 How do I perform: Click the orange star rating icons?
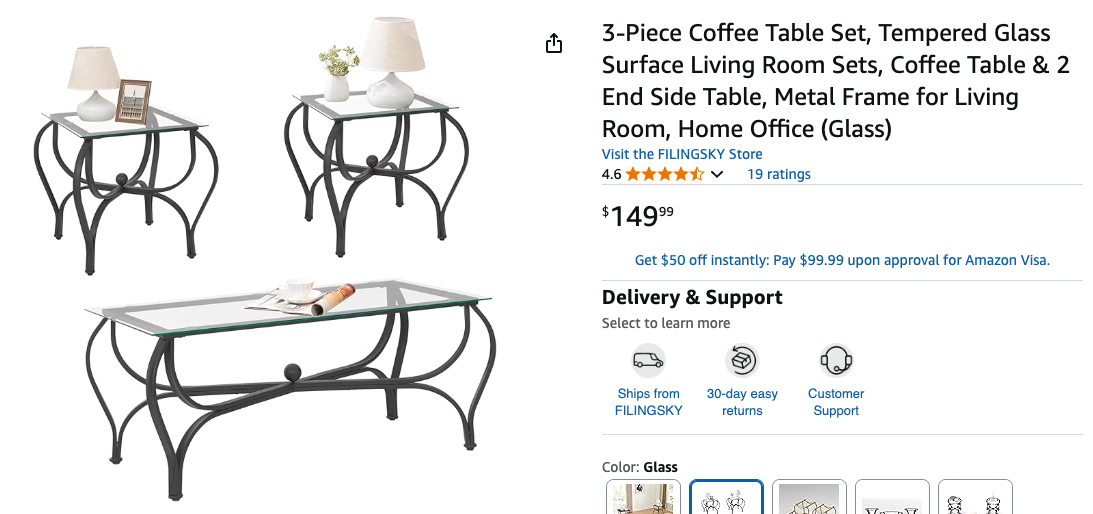tap(664, 174)
